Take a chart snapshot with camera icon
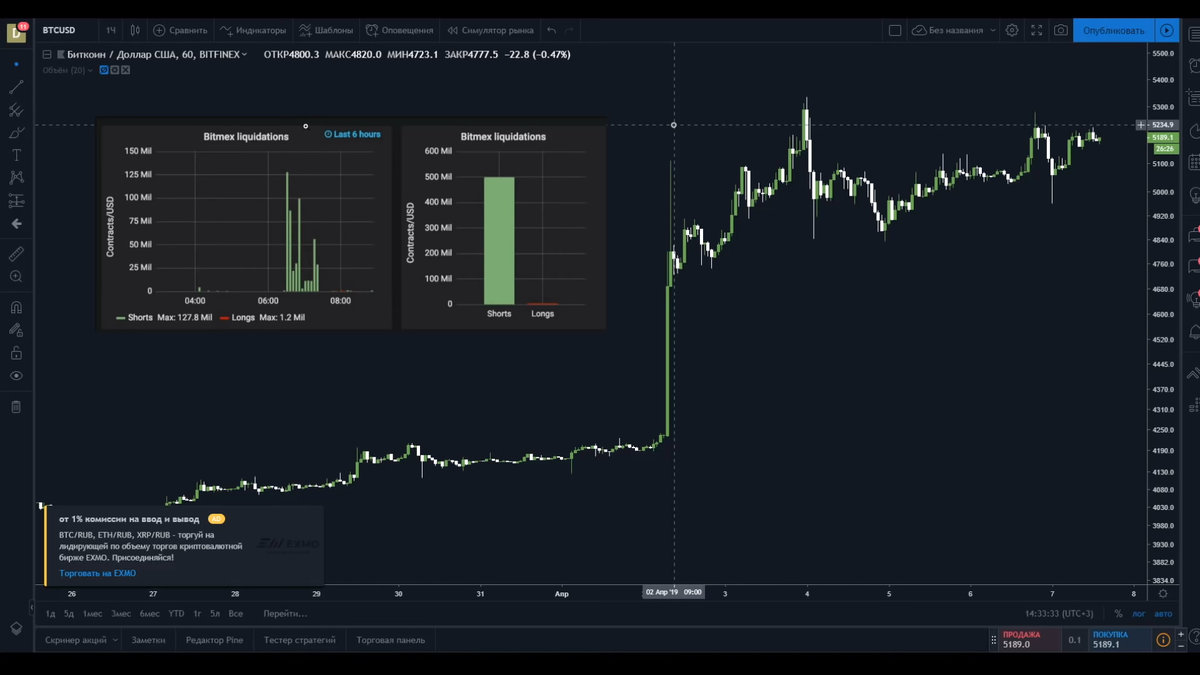The width and height of the screenshot is (1200, 675). [1061, 30]
